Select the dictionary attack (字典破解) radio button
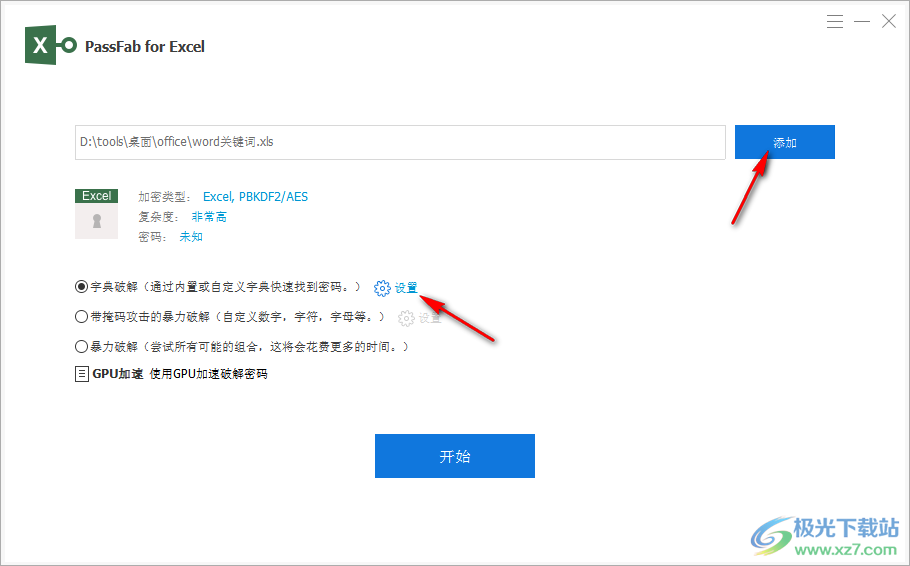Screen dimensions: 910x566 click(81, 287)
